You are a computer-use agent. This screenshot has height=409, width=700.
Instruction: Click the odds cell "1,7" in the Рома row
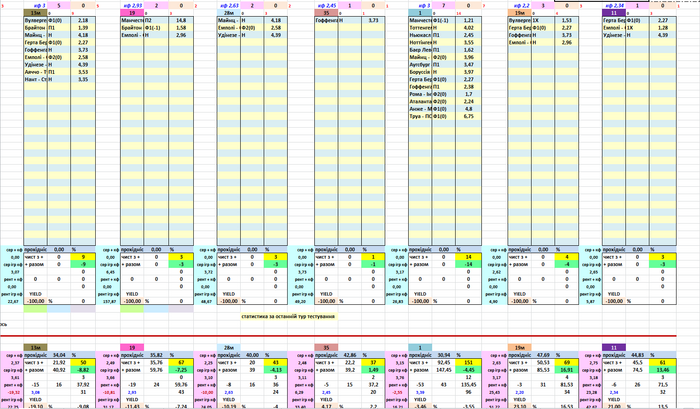469,94
